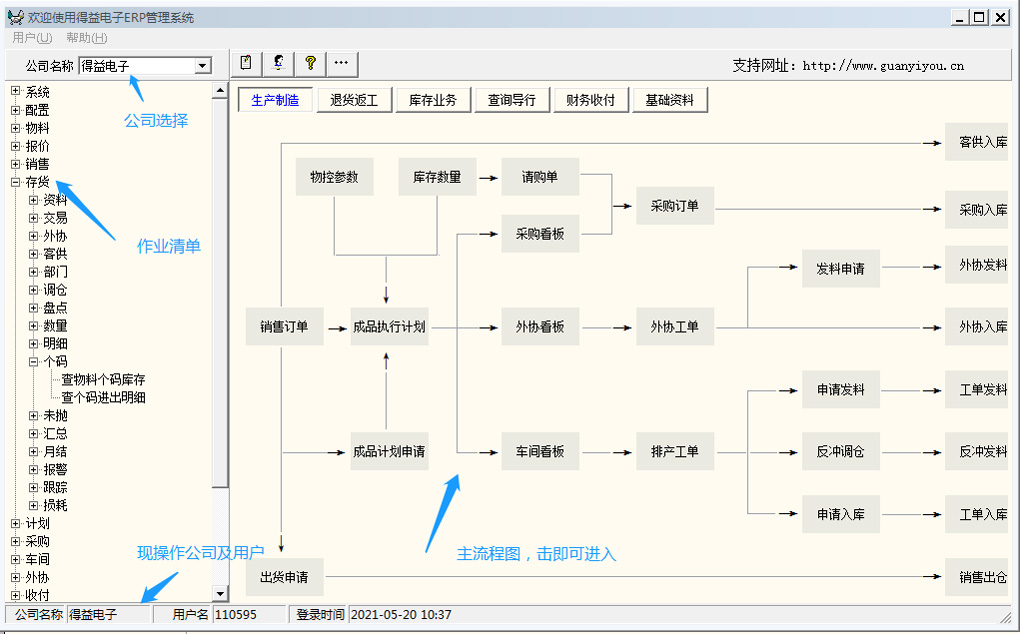Viewport: 1020px width, 634px height.
Task: Click the tree panel scroll down arrow
Action: click(x=221, y=594)
